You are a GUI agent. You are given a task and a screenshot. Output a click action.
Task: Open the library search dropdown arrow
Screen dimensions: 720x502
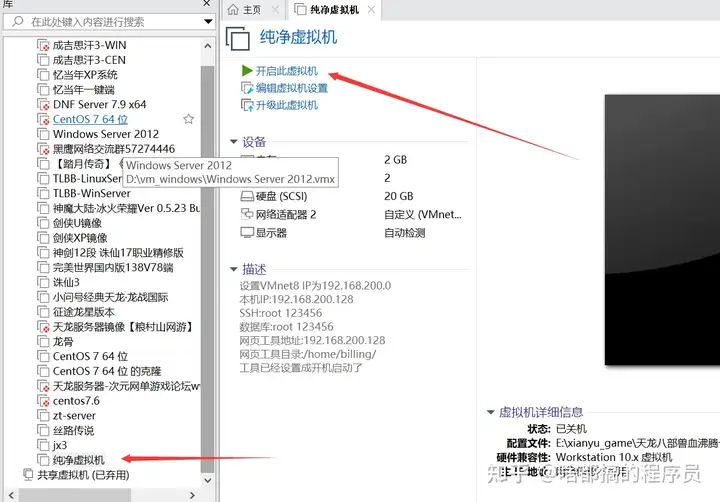pyautogui.click(x=208, y=22)
